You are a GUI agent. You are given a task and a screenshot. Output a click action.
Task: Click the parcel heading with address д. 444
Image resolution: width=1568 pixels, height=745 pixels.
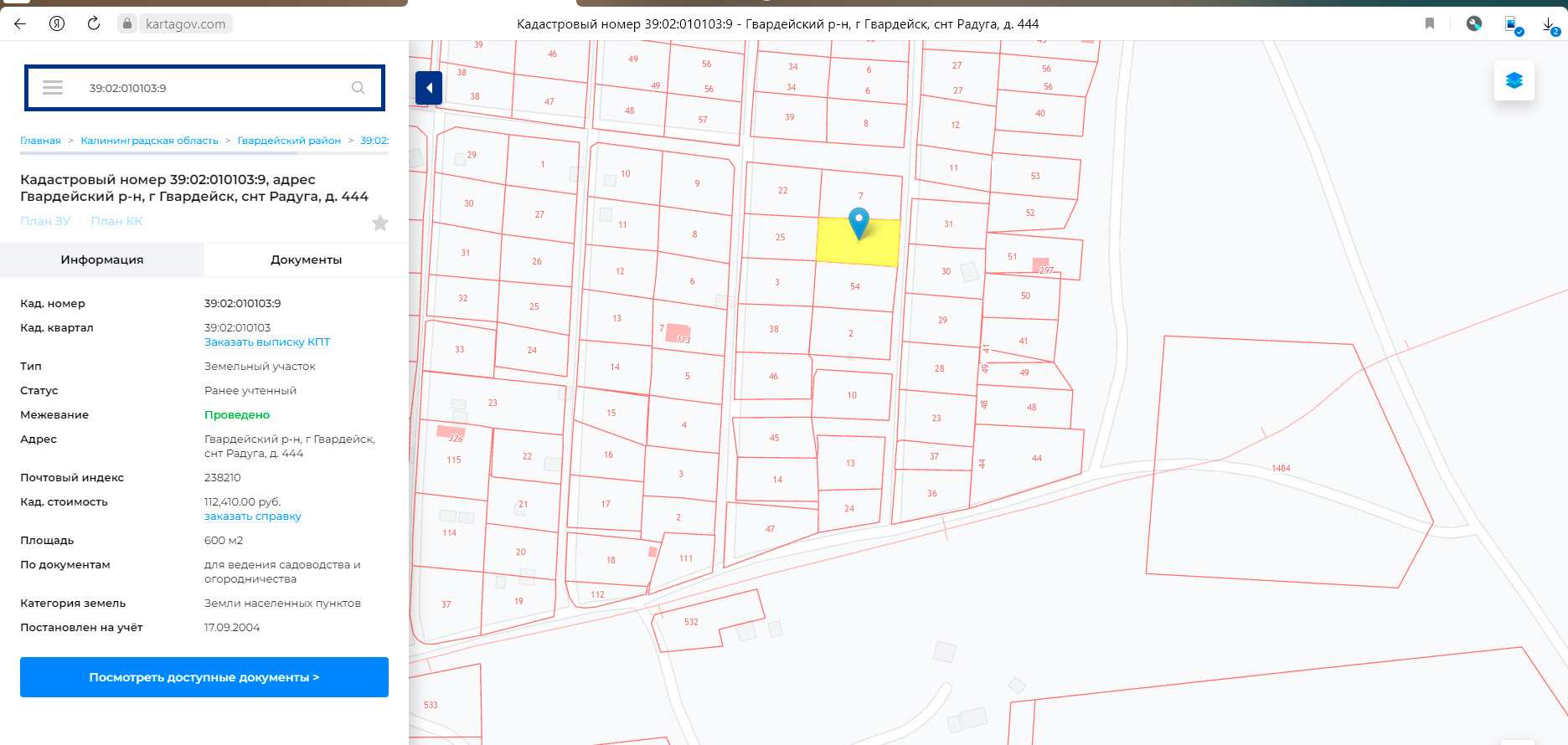(194, 188)
